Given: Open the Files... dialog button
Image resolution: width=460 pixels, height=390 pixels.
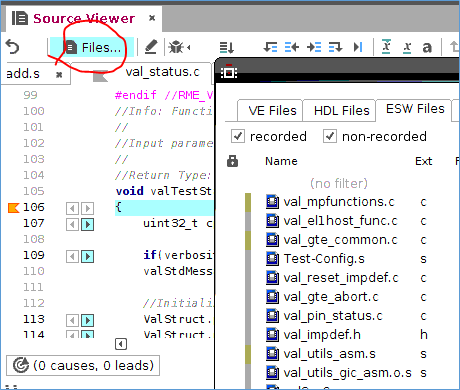Looking at the screenshot, I should (x=92, y=47).
